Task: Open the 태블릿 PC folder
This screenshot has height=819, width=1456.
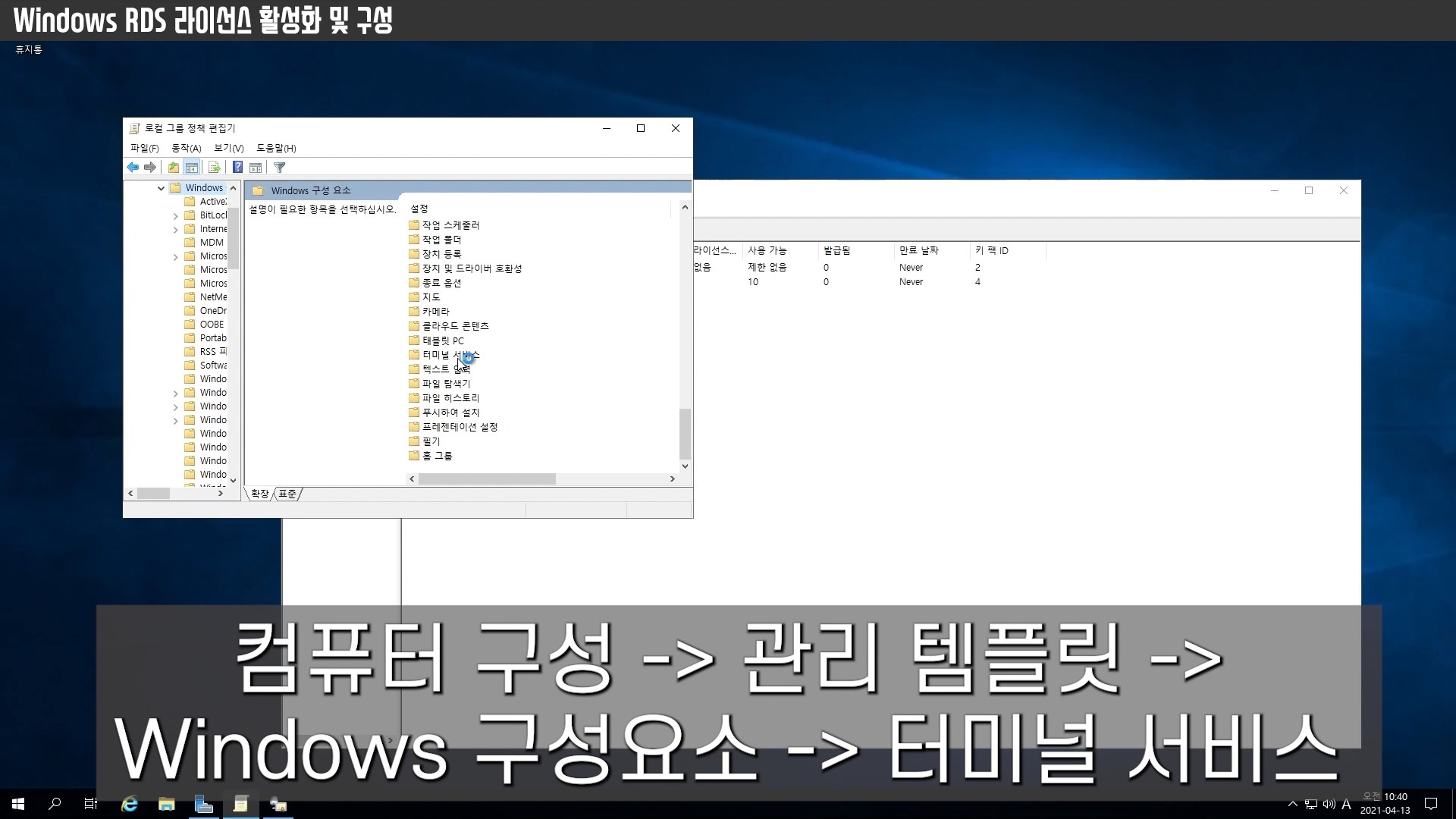Action: click(436, 340)
